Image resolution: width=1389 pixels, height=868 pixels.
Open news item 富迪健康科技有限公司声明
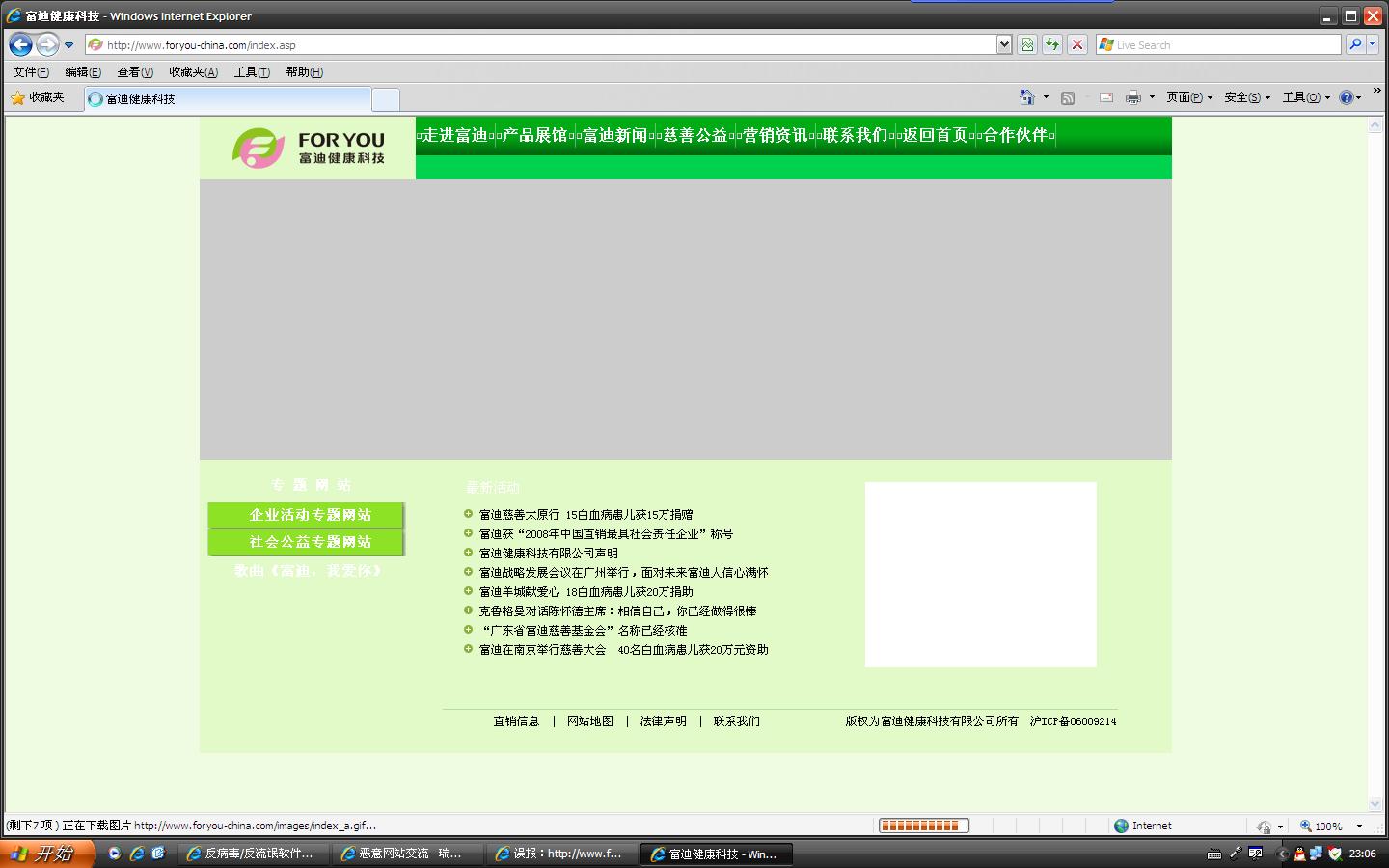click(548, 554)
